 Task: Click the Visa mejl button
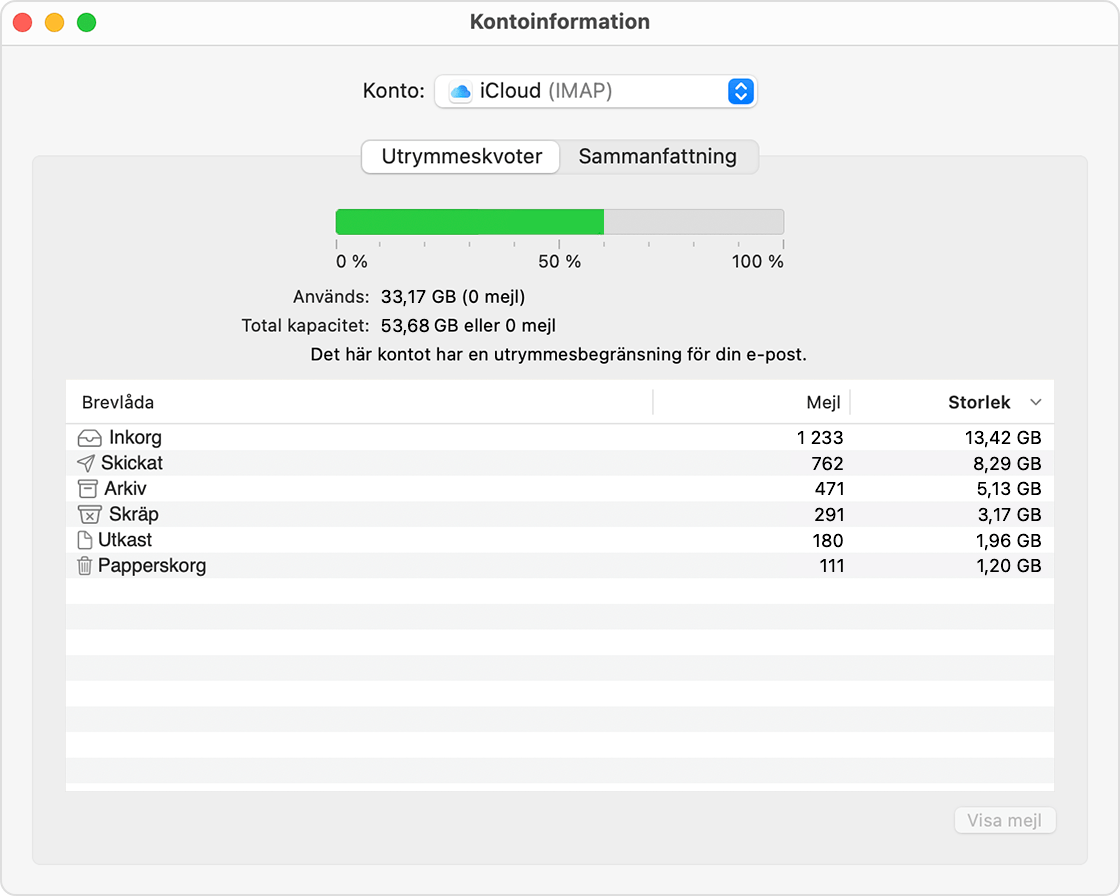(x=1004, y=820)
